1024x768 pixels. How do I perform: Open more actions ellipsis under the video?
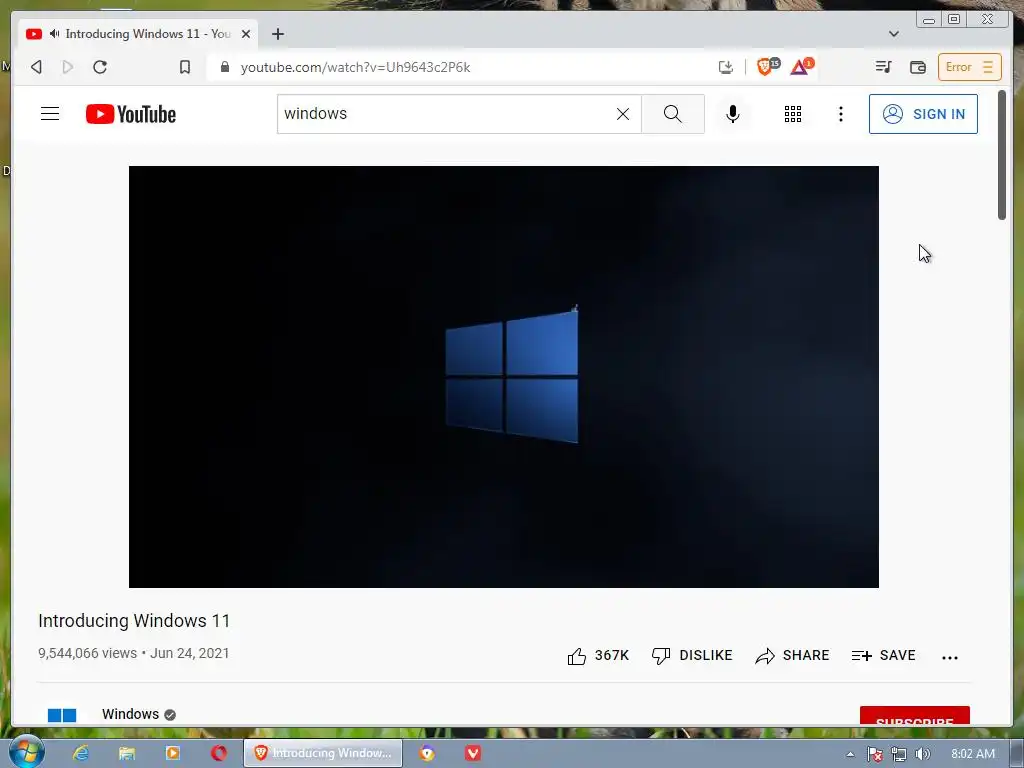coord(950,658)
